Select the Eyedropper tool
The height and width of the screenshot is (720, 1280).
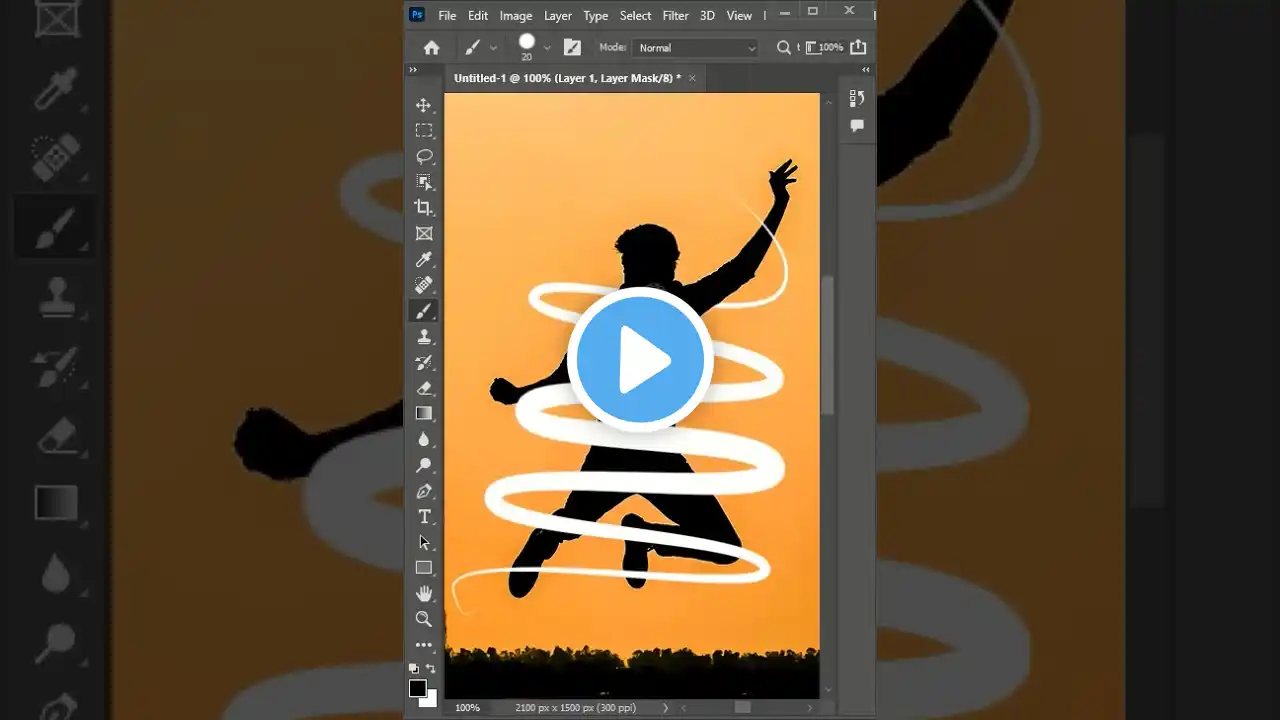424,259
